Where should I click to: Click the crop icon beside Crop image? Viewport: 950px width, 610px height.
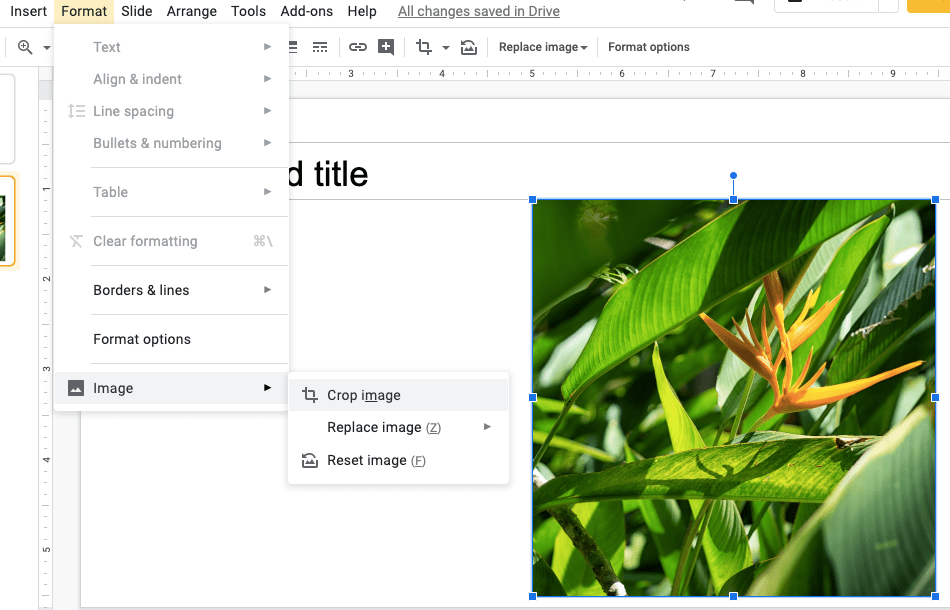tap(310, 395)
